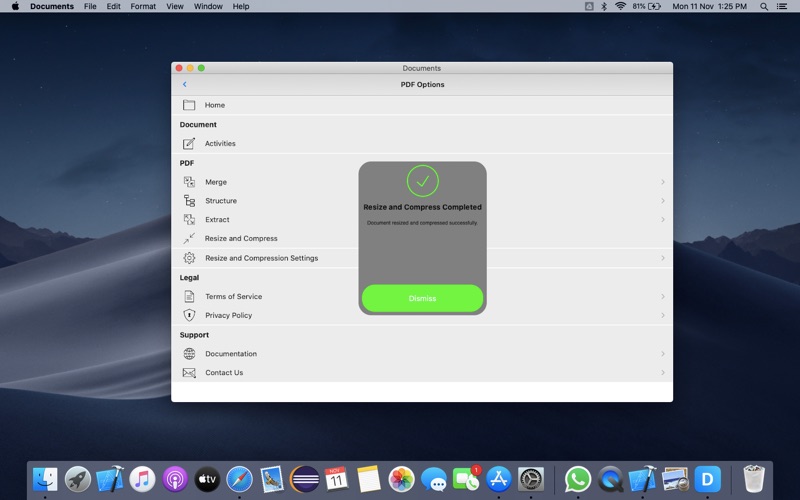Click the Terms of Service document icon
This screenshot has height=500, width=800.
189,296
